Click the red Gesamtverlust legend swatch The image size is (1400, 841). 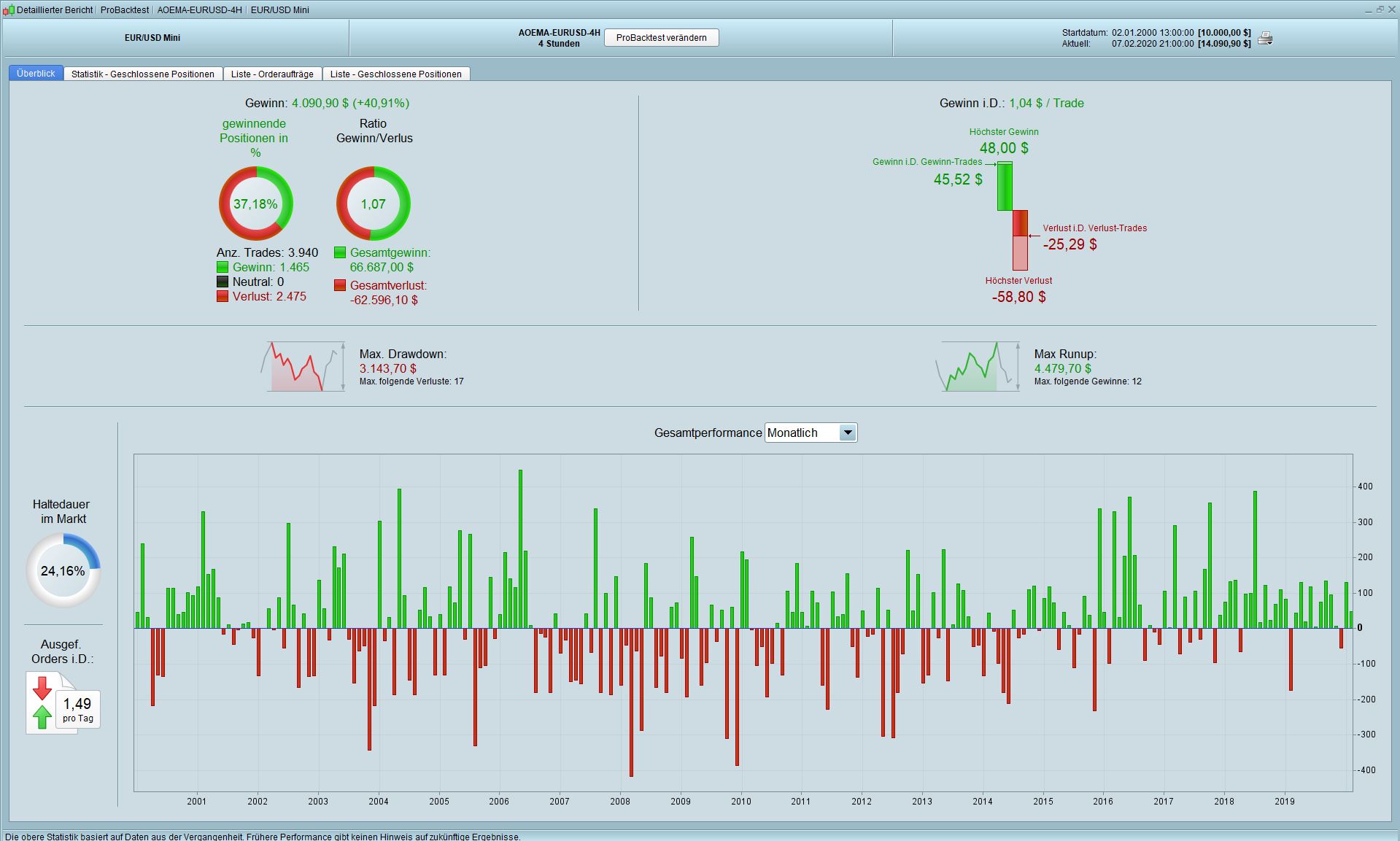coord(340,285)
